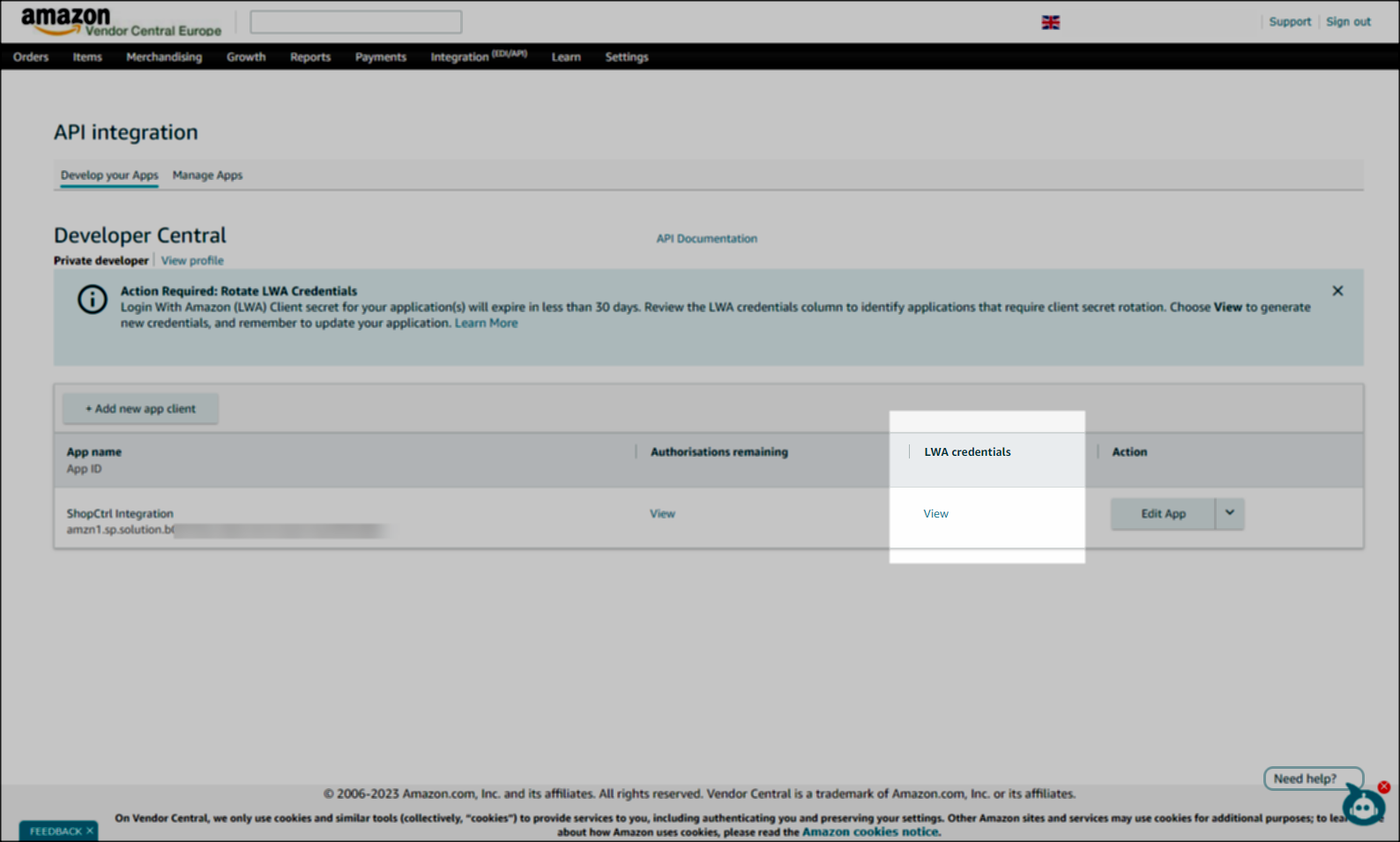
Task: Open Learn More link in alert
Action: tap(486, 323)
